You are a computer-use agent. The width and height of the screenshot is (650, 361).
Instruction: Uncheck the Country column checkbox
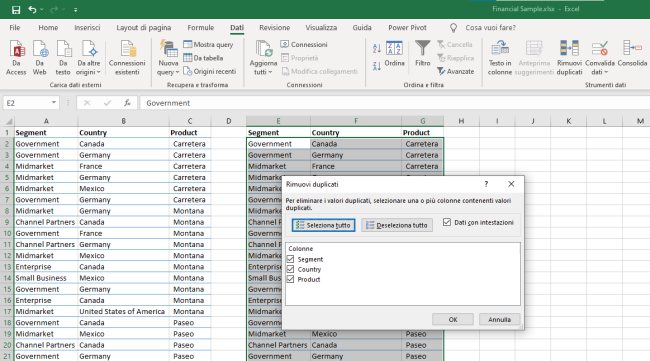[x=291, y=269]
